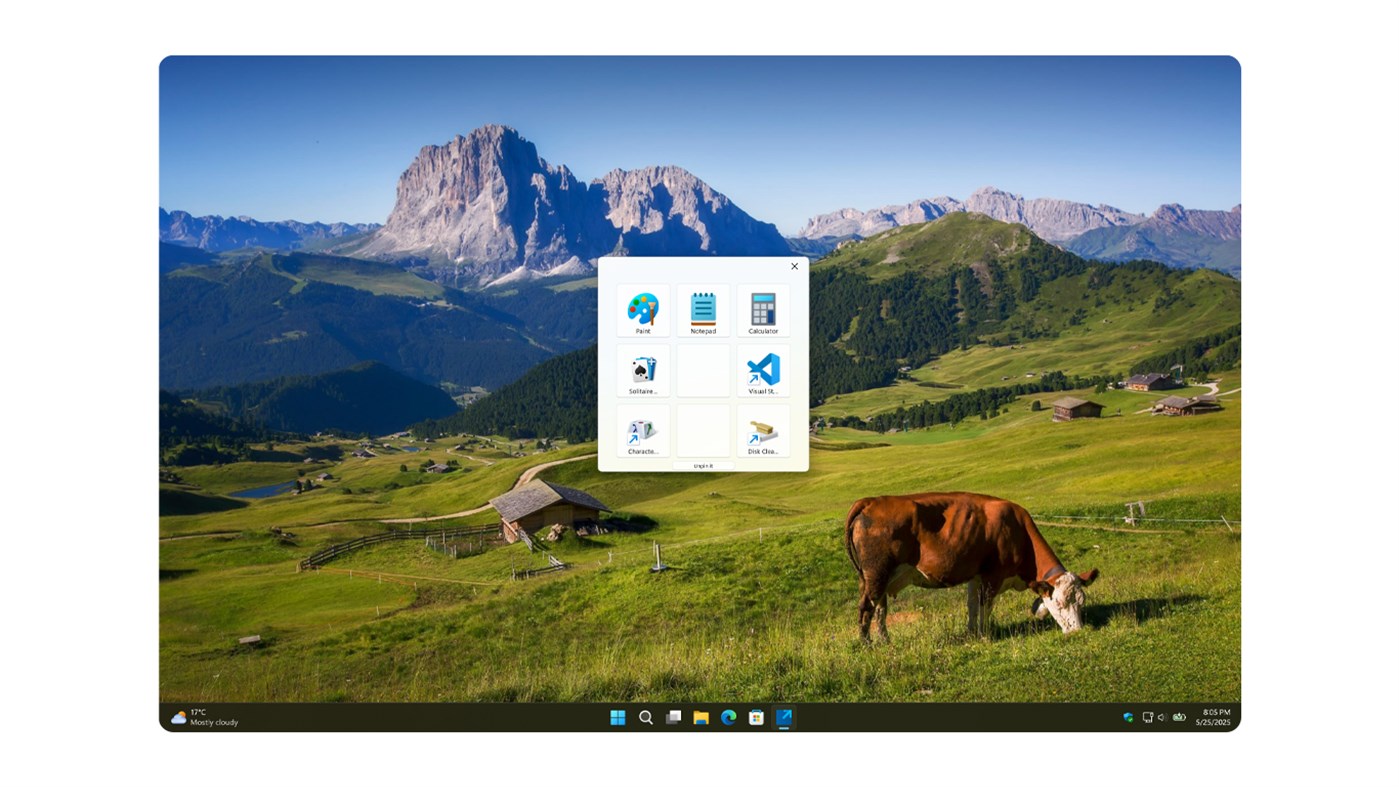Select the empty slot beside Solitaire

click(702, 368)
